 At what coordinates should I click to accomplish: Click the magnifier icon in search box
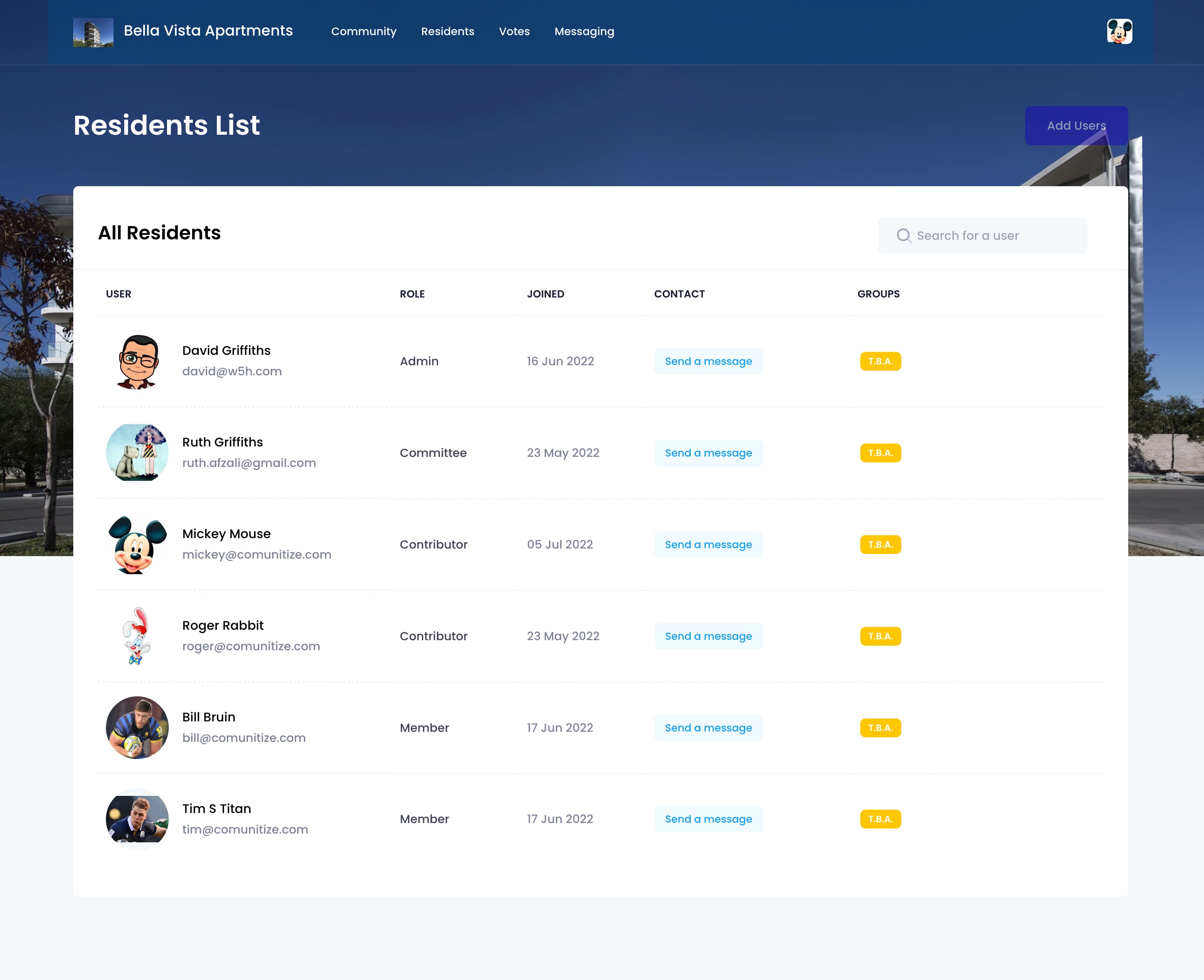point(903,236)
